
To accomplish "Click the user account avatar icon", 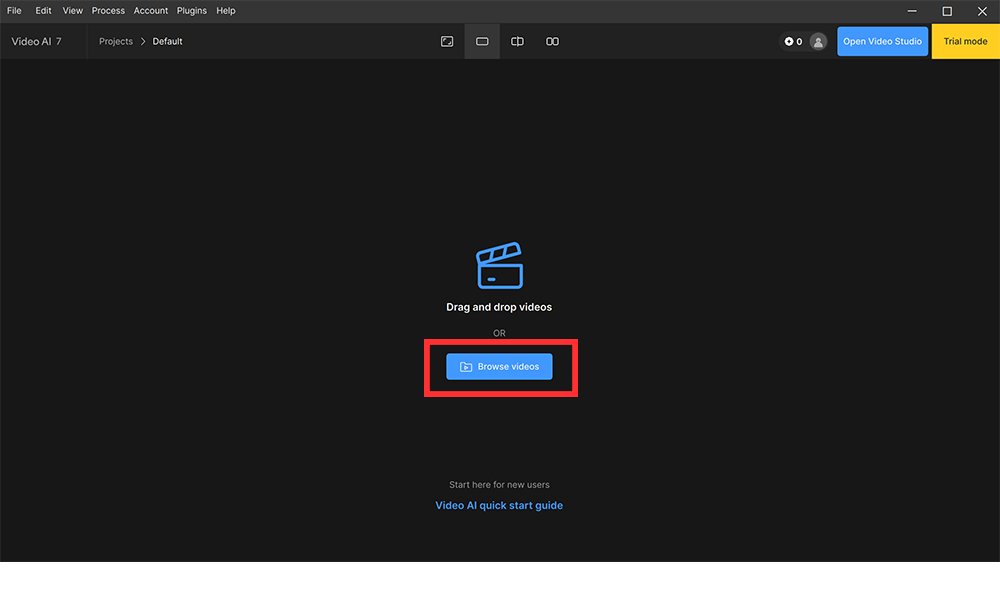I will (818, 42).
